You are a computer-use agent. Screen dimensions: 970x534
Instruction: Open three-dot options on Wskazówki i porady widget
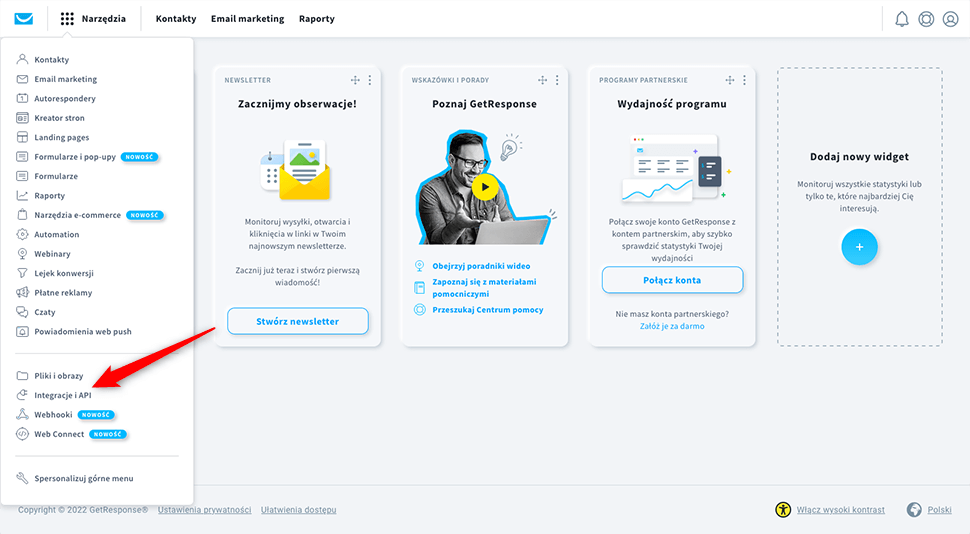[557, 80]
